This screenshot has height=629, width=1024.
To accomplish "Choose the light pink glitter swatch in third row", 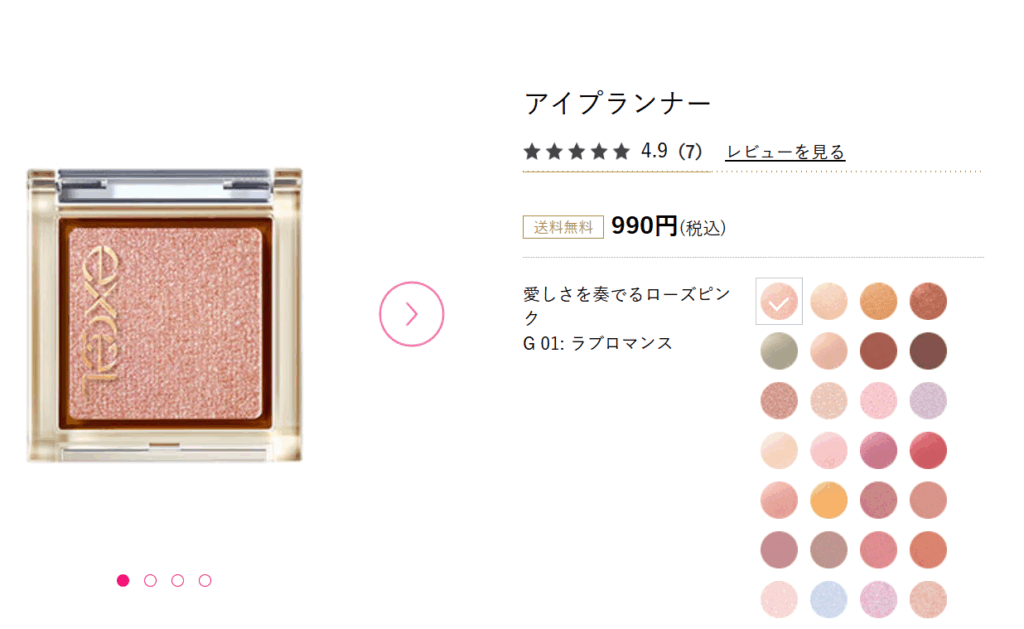I will (878, 400).
